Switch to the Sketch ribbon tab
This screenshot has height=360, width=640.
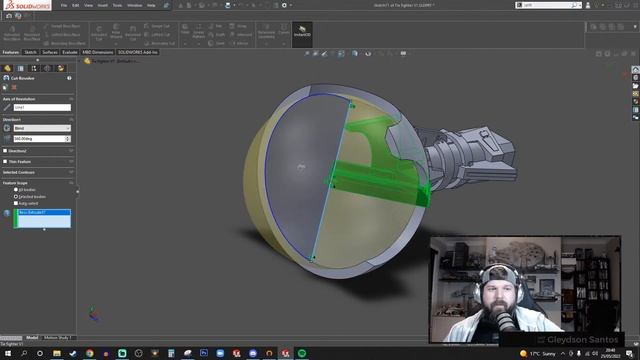(30, 52)
